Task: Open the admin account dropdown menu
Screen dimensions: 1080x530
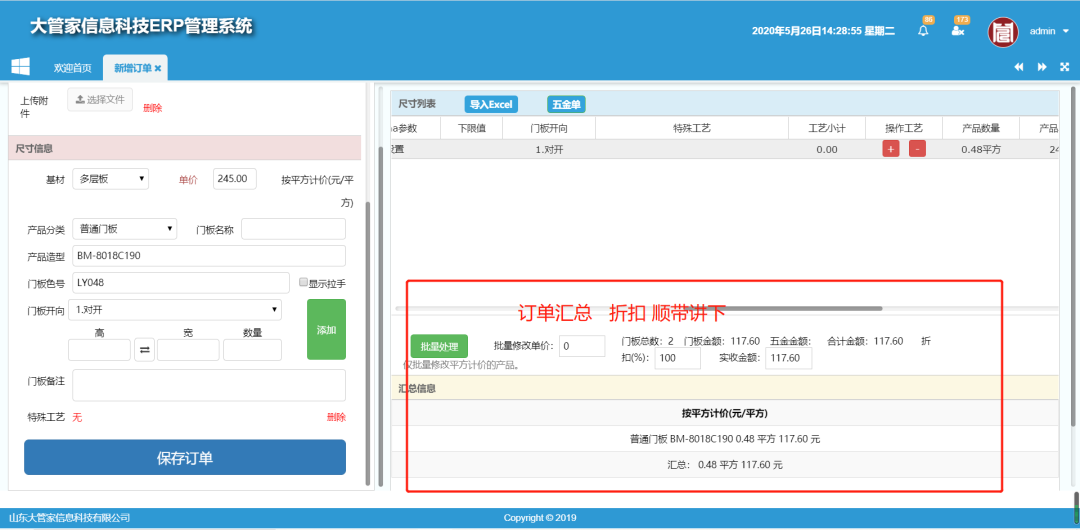Action: 1048,31
